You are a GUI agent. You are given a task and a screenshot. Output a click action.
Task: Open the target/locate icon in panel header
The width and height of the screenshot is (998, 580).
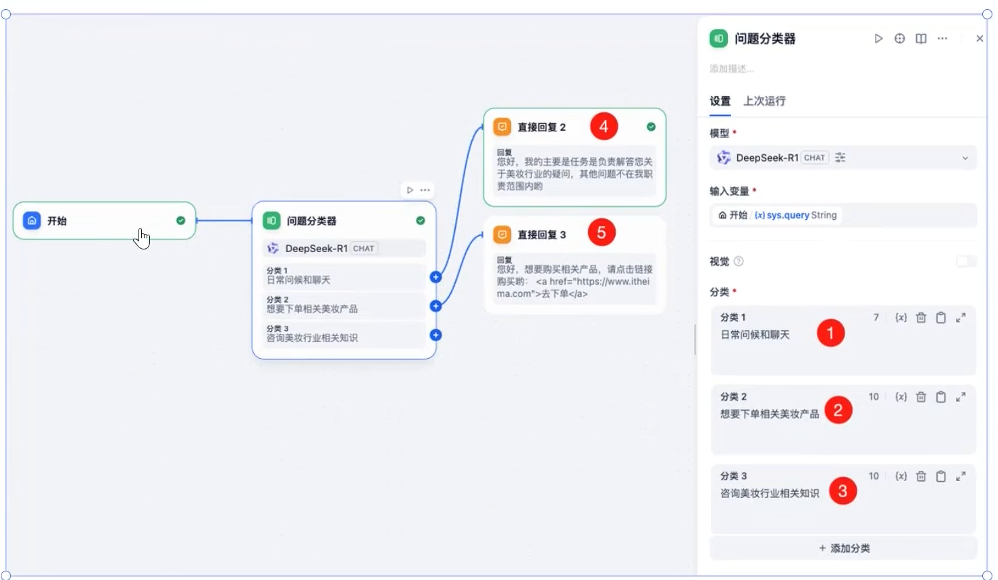tap(899, 39)
